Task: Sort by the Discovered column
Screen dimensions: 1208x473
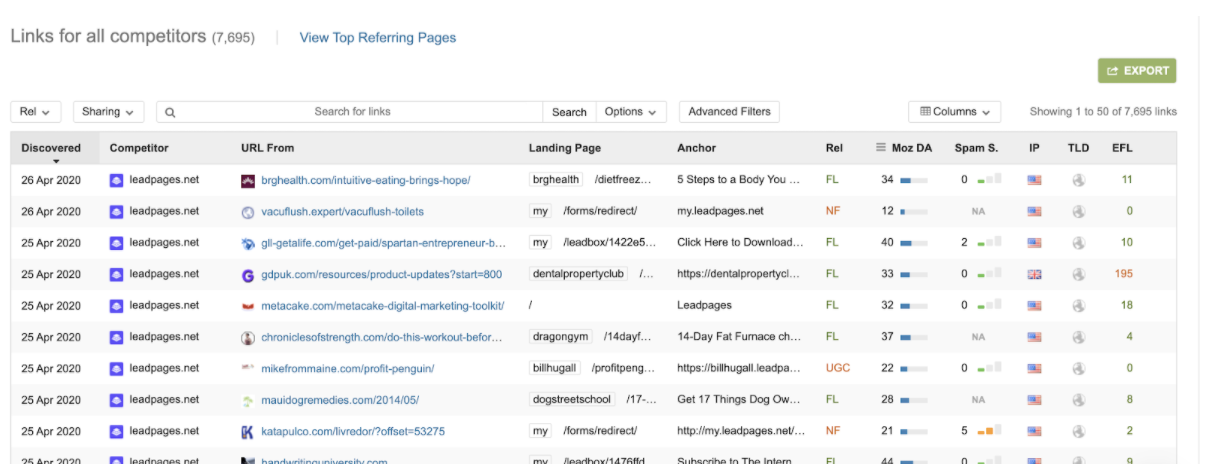Action: click(x=51, y=148)
